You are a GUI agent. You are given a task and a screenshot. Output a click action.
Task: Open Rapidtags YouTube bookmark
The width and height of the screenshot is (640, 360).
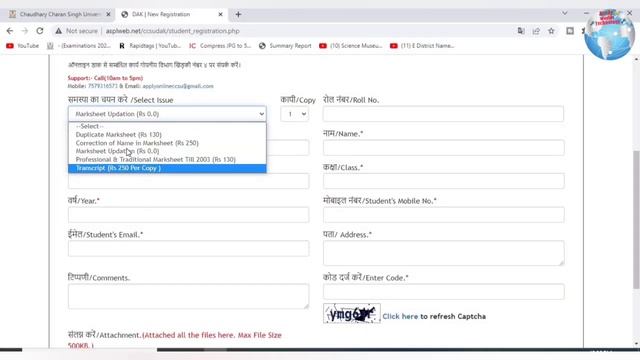click(150, 46)
